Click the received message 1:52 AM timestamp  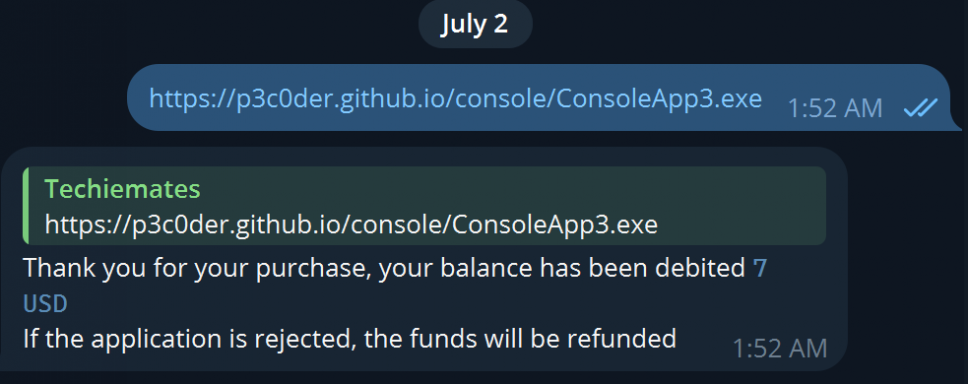[x=780, y=349]
